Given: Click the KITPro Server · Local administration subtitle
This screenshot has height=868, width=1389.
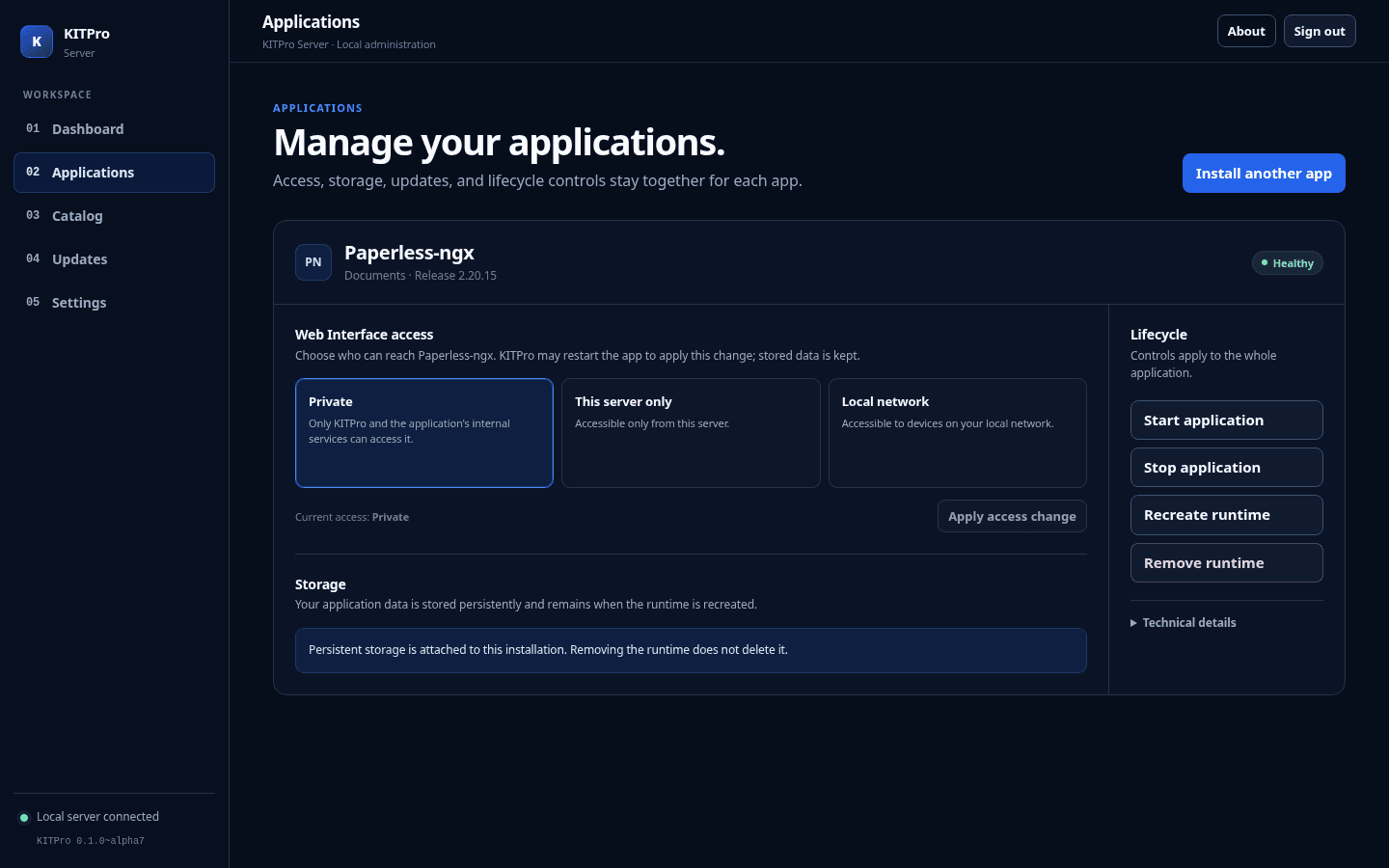Looking at the screenshot, I should click(x=349, y=44).
